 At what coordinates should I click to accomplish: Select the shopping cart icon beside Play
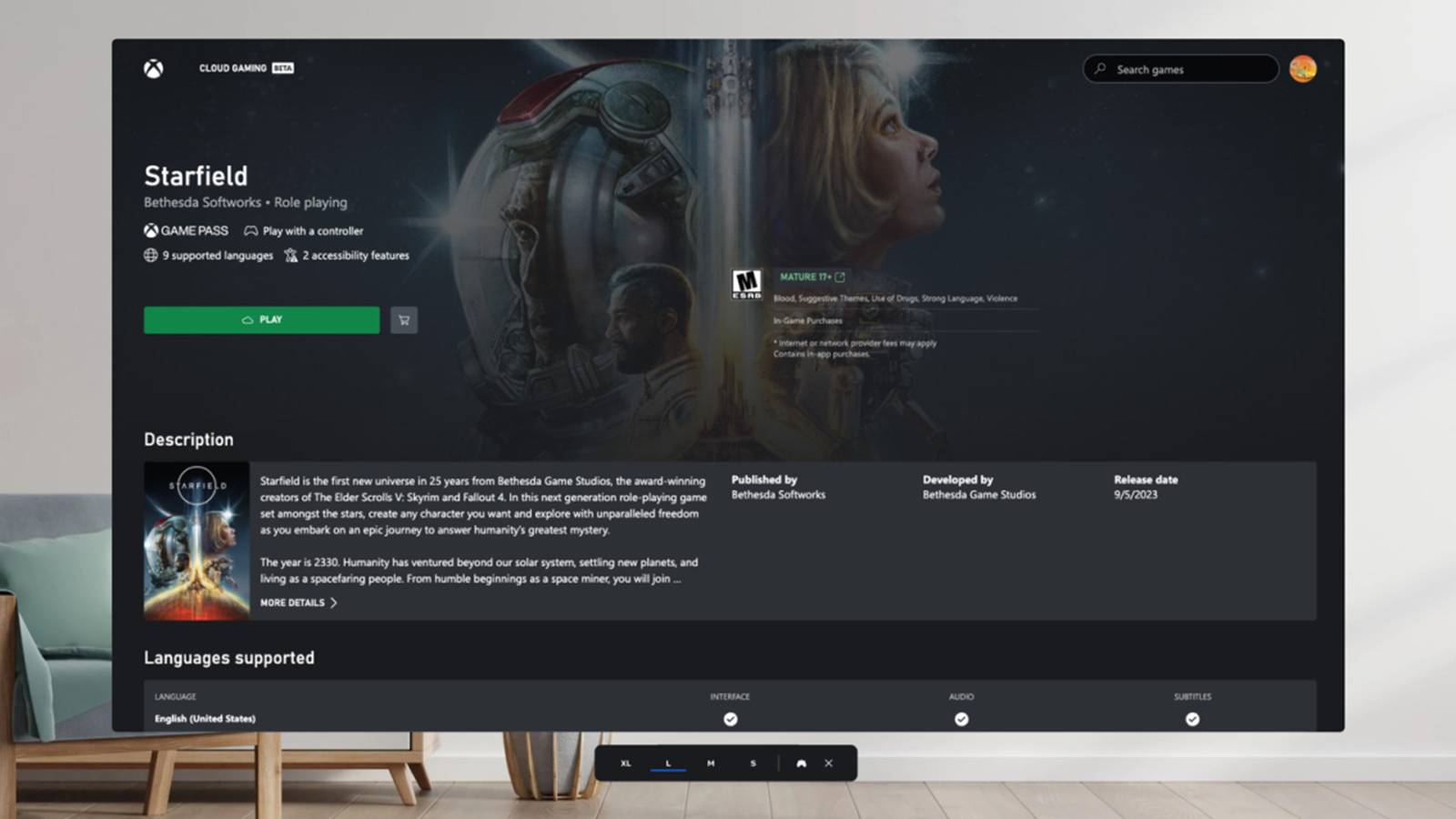point(403,319)
